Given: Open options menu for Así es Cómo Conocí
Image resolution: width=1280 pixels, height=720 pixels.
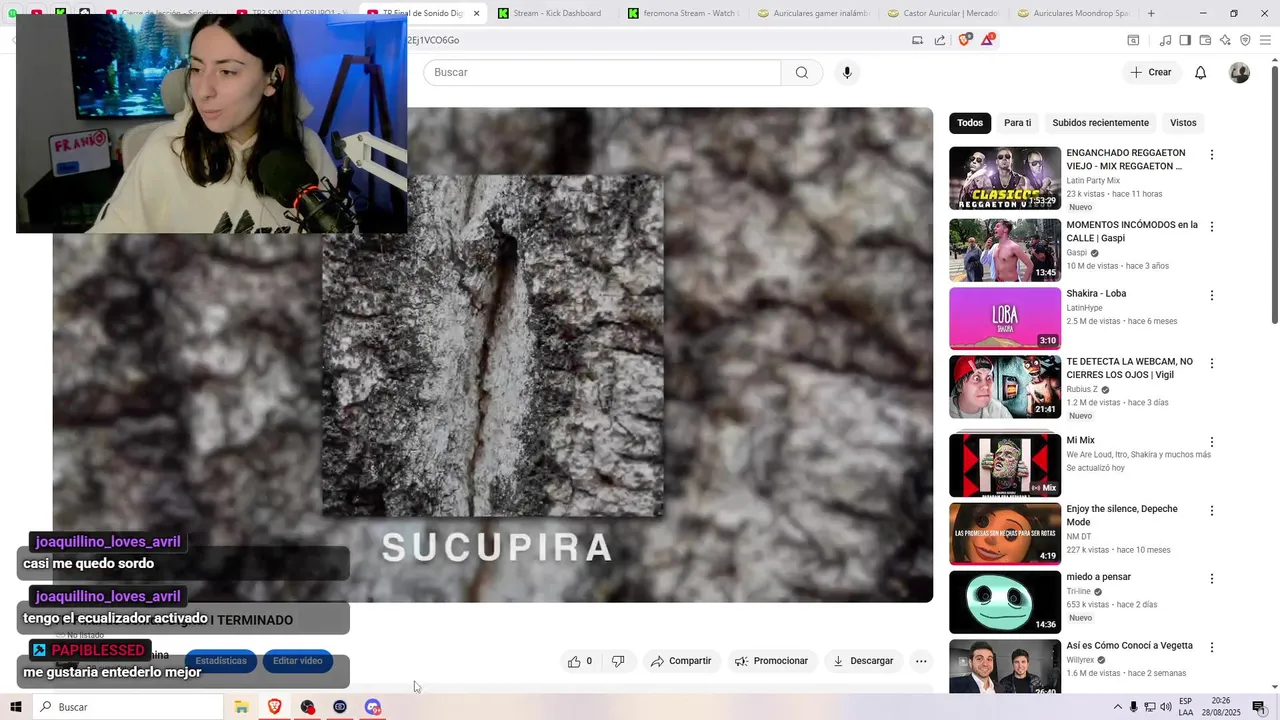Looking at the screenshot, I should [x=1212, y=647].
